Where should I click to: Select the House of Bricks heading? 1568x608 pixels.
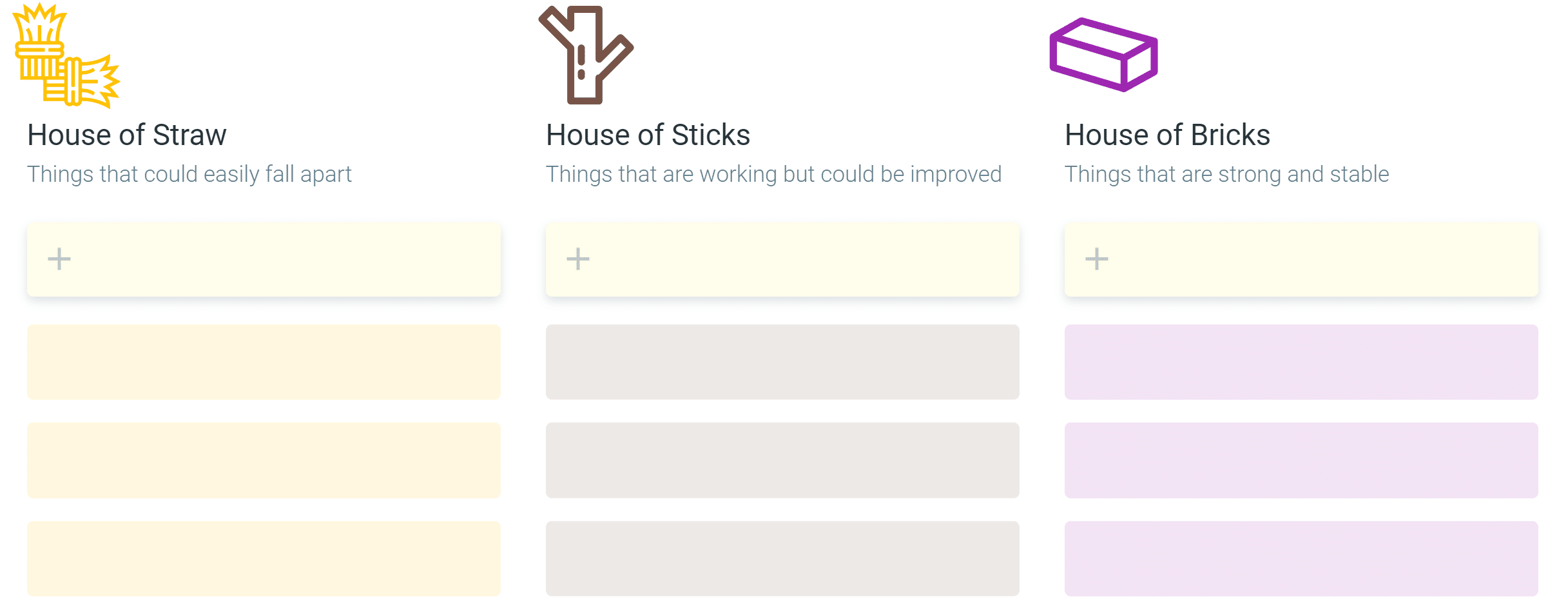click(x=1168, y=135)
